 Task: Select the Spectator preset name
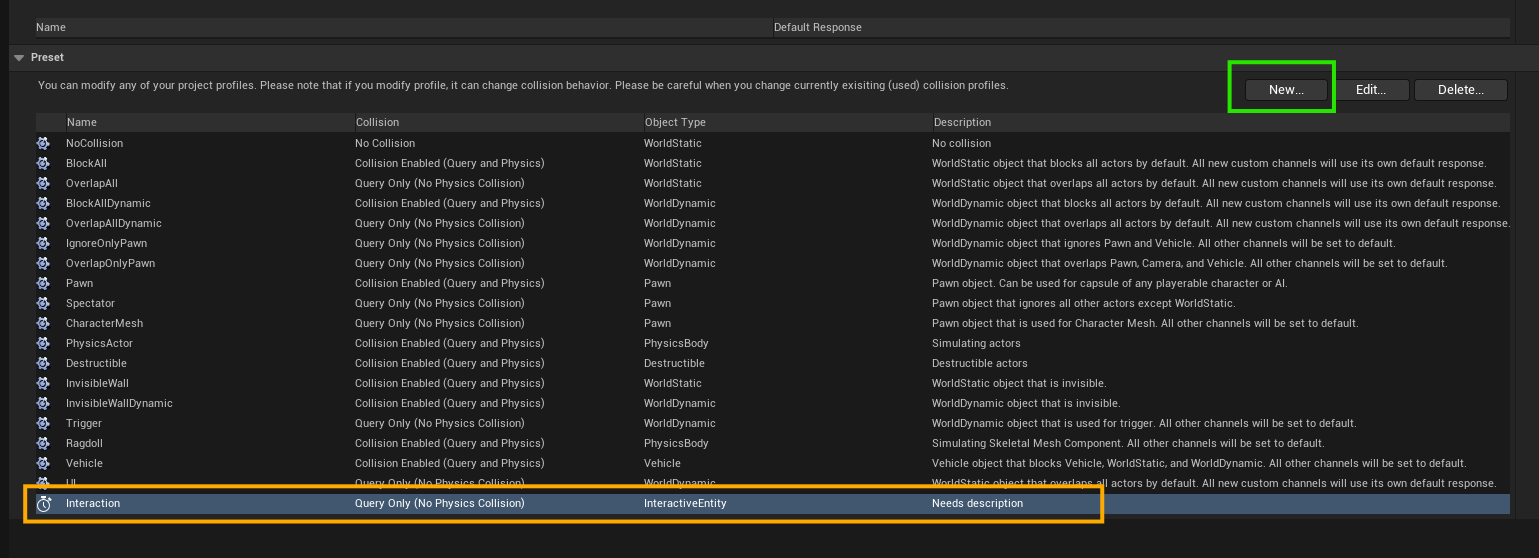tap(90, 303)
